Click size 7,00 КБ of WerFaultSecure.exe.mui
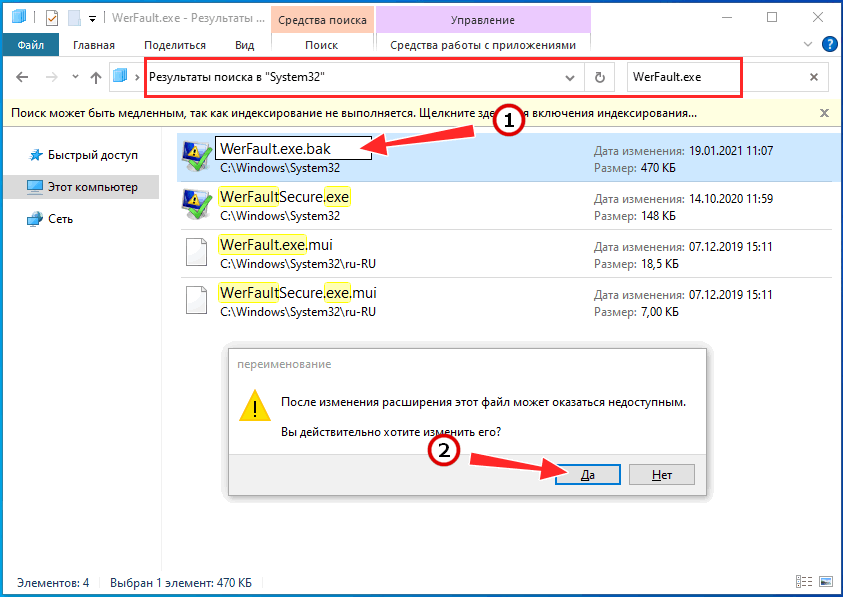Viewport: 843px width, 597px height. coord(660,312)
